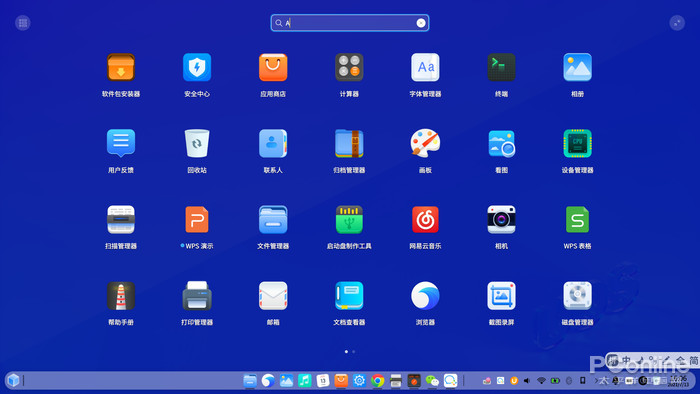This screenshot has height=394, width=700.
Task: Open 软件包安装器 package installer app
Action: 121,67
